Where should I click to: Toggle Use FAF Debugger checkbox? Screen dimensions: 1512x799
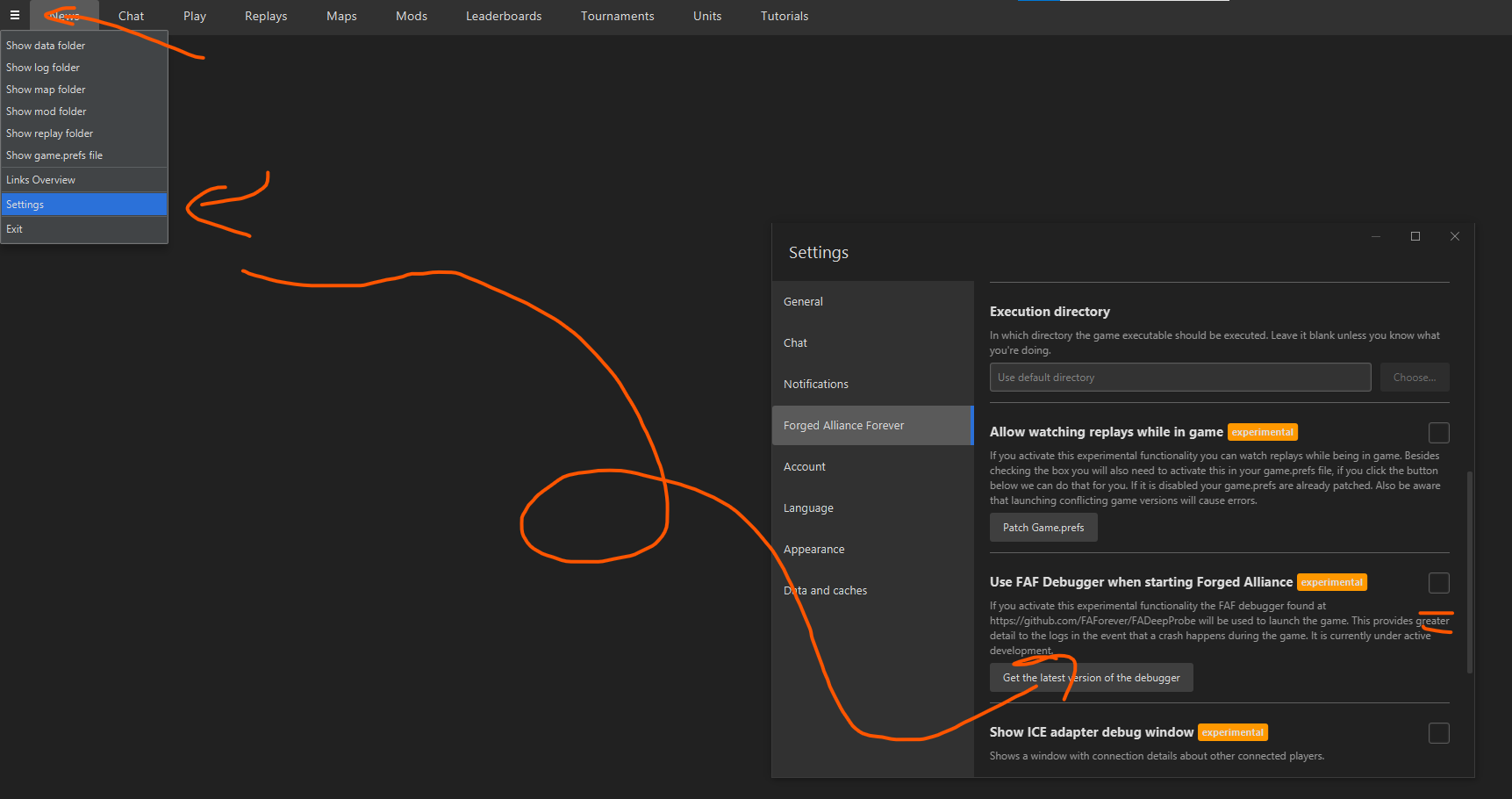point(1439,583)
